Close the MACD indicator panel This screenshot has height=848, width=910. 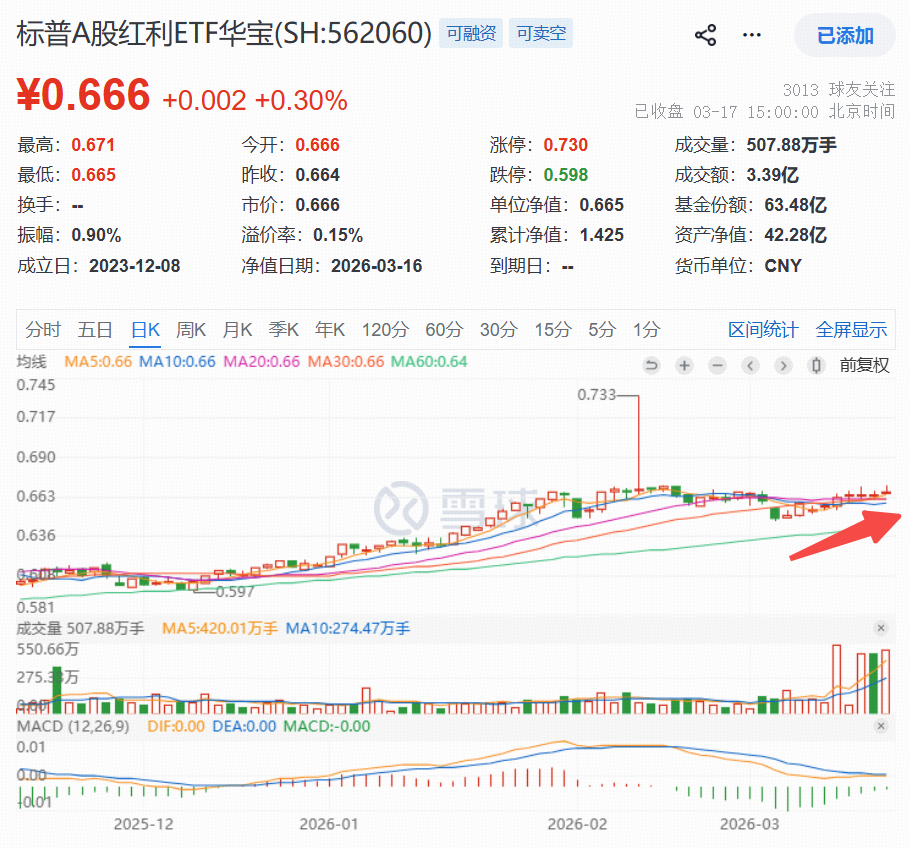coord(881,726)
